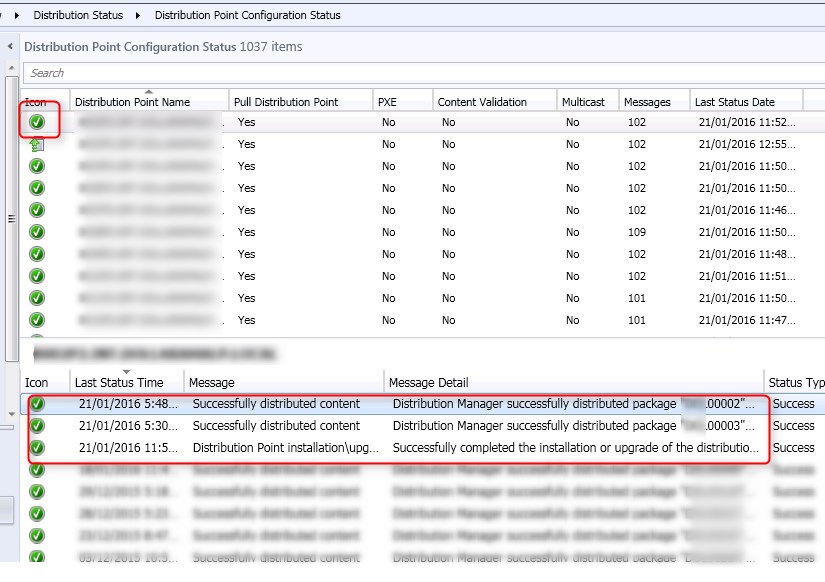The image size is (825, 582).
Task: Go to Distribution Status in the breadcrumb
Action: (78, 15)
